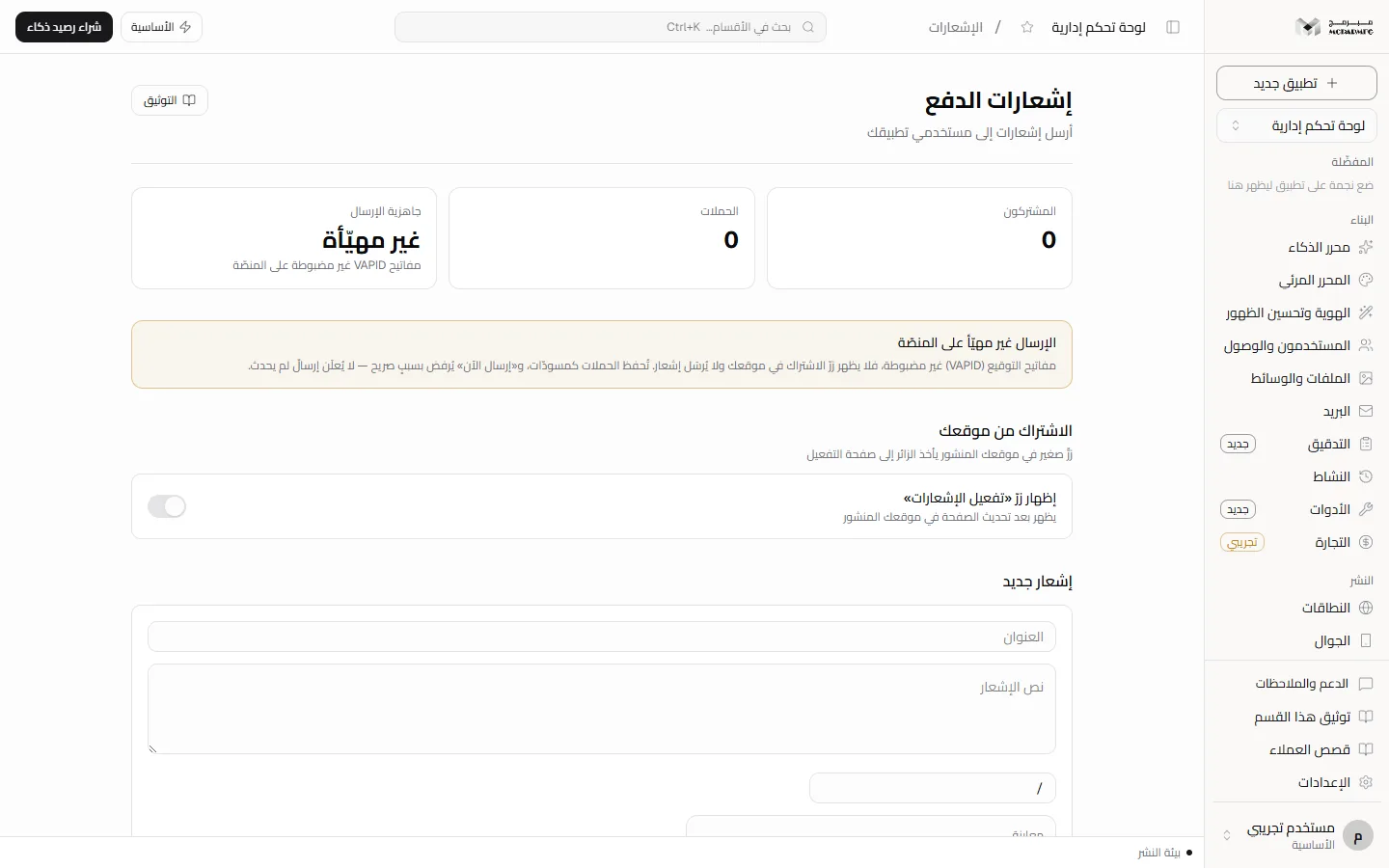Click the settings gear icon
Viewport: 1389px width, 868px height.
coord(1365,782)
